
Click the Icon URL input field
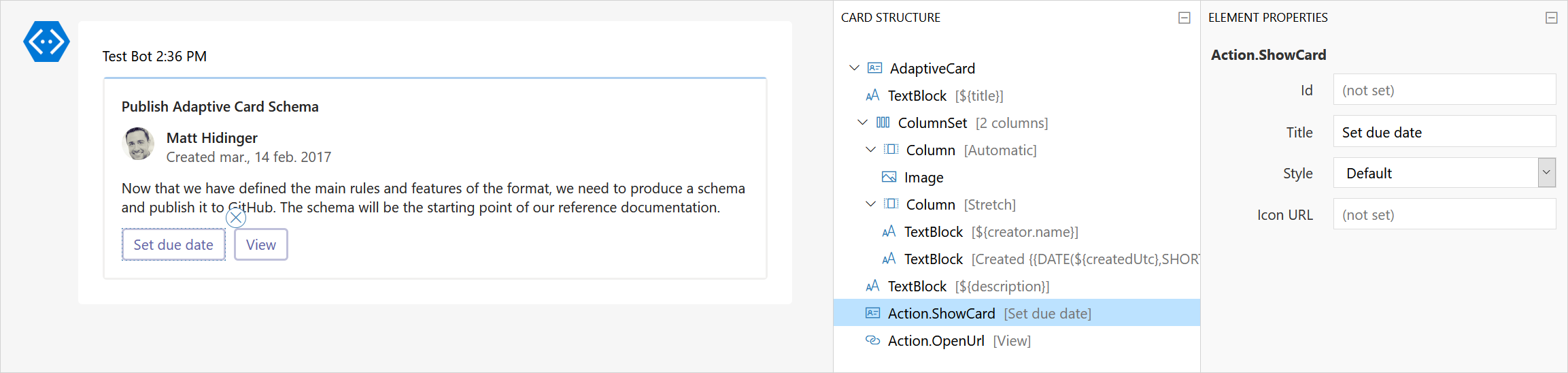click(x=1444, y=214)
